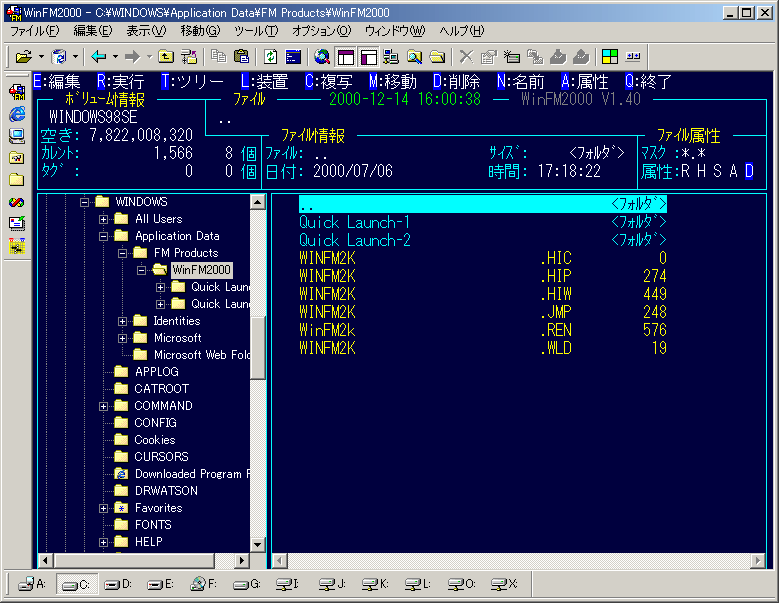Click the file list horizontal scrollbar track

(519, 561)
